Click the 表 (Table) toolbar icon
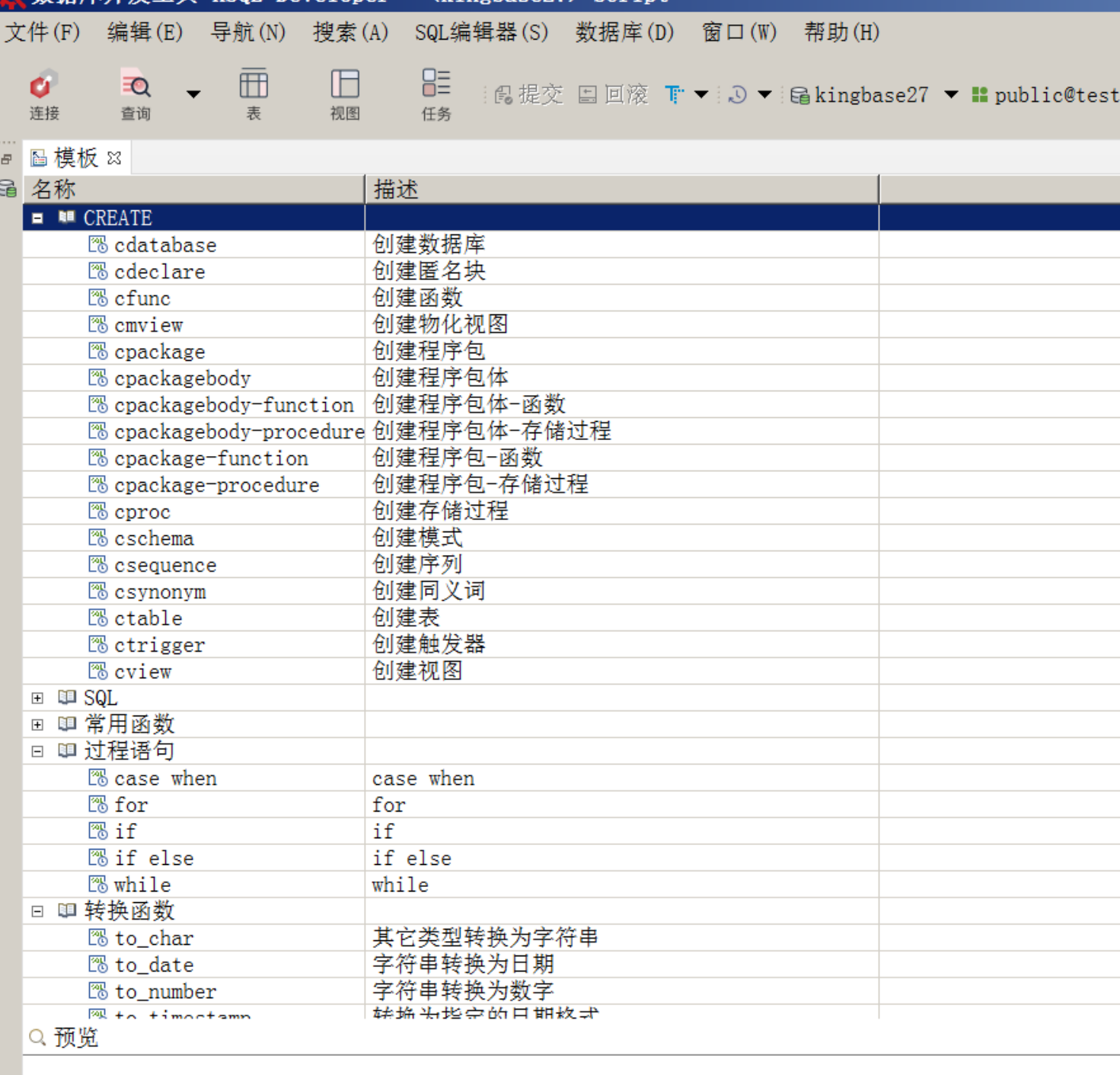Screen dimensions: 1120x1075 coord(254,94)
